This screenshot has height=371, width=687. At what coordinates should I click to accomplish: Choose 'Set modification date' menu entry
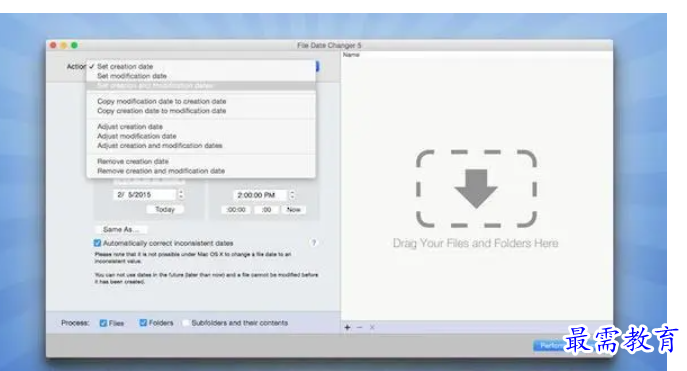[x=201, y=76]
